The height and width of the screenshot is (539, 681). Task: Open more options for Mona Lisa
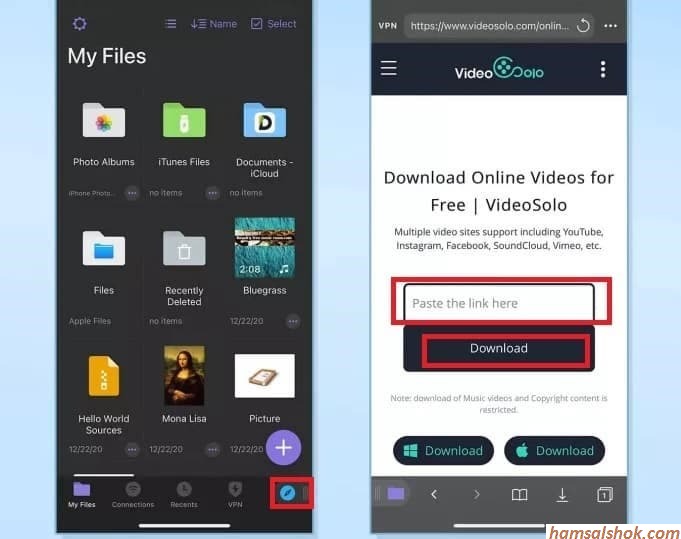(x=212, y=450)
